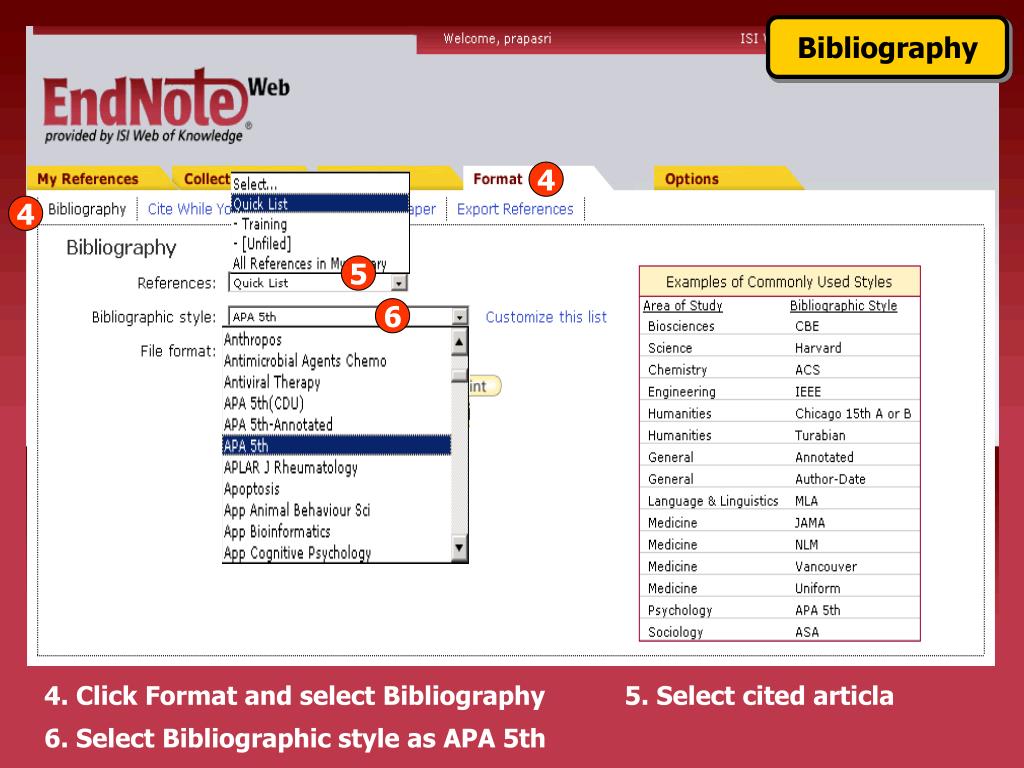1024x768 pixels.
Task: Open the Options tab
Action: [x=692, y=178]
